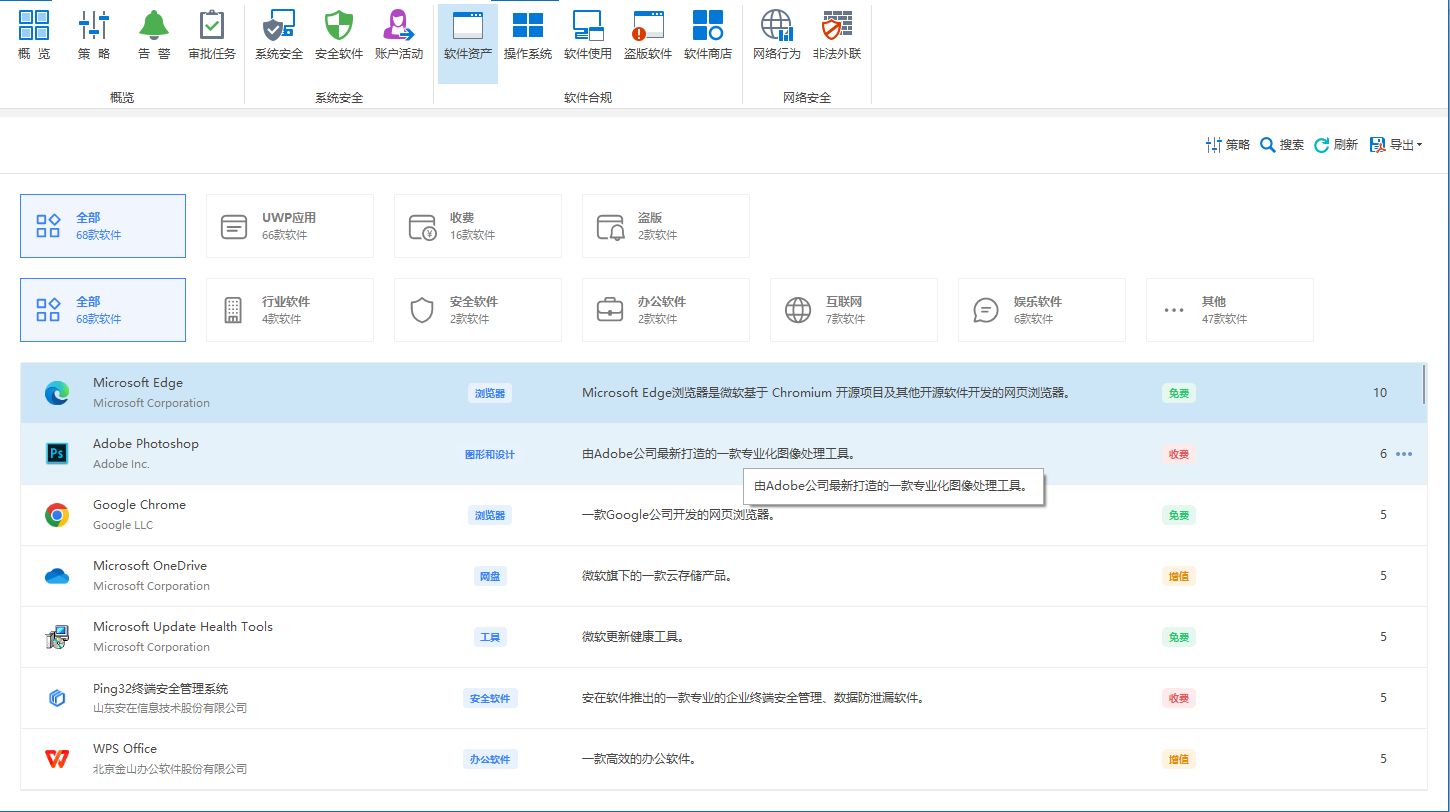The width and height of the screenshot is (1450, 812).
Task: Select the second-row 全部 category card
Action: click(103, 310)
